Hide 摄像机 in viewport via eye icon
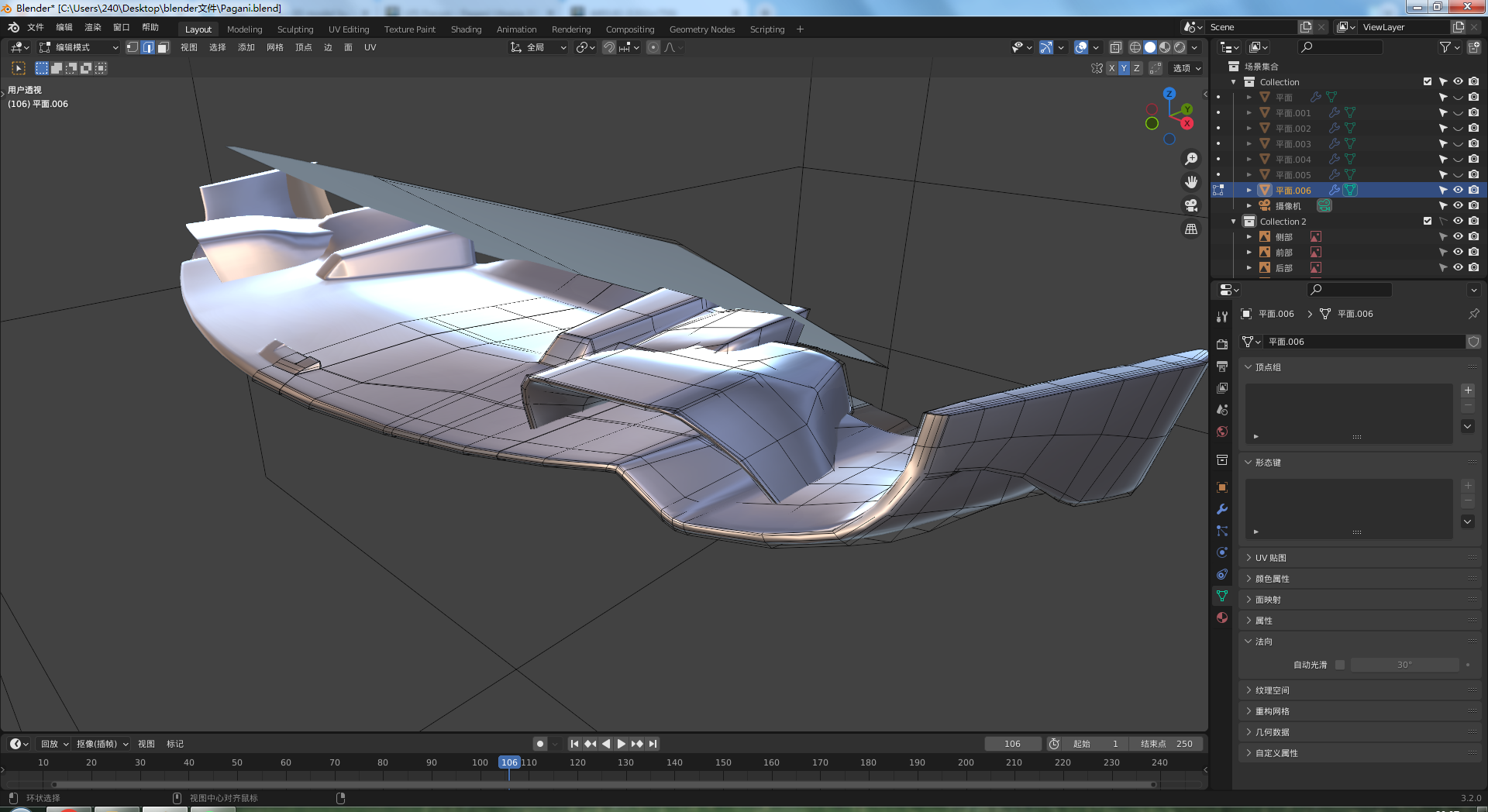1488x812 pixels. pos(1458,205)
